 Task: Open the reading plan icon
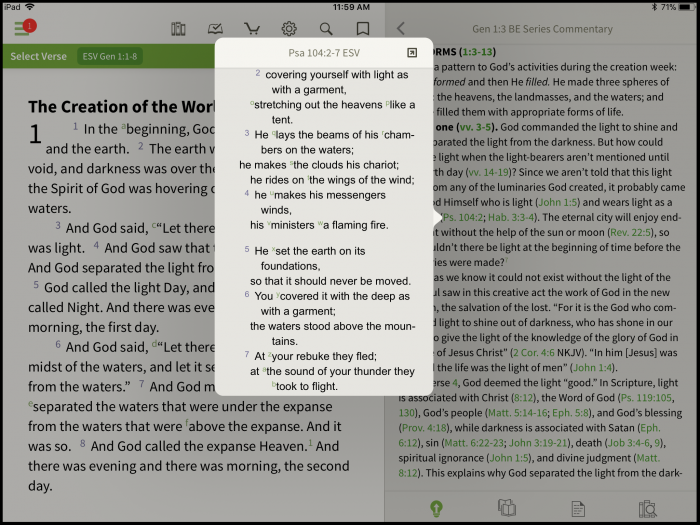pyautogui.click(x=215, y=29)
